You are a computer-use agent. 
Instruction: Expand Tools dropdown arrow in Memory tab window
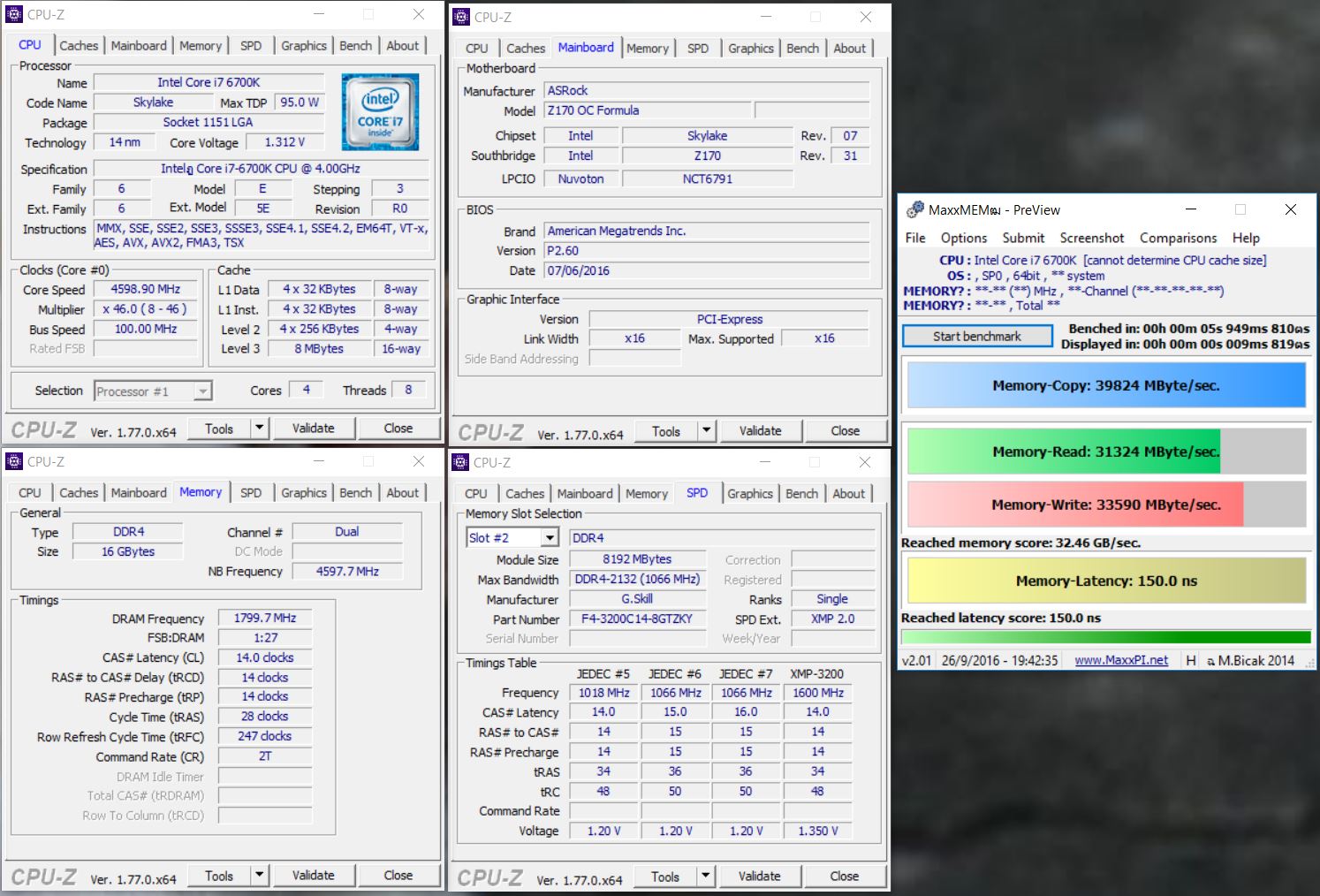(x=260, y=876)
